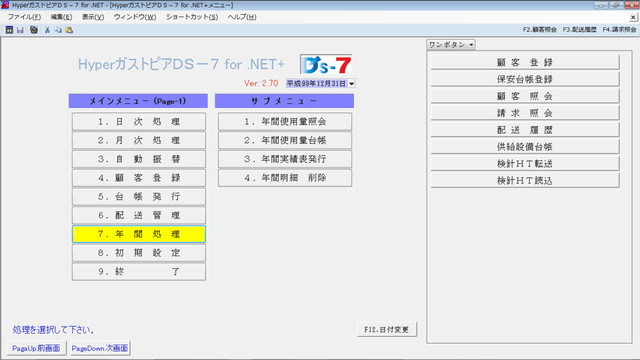Open the ヘルプ(H) menu
The image size is (640, 360).
242,17
